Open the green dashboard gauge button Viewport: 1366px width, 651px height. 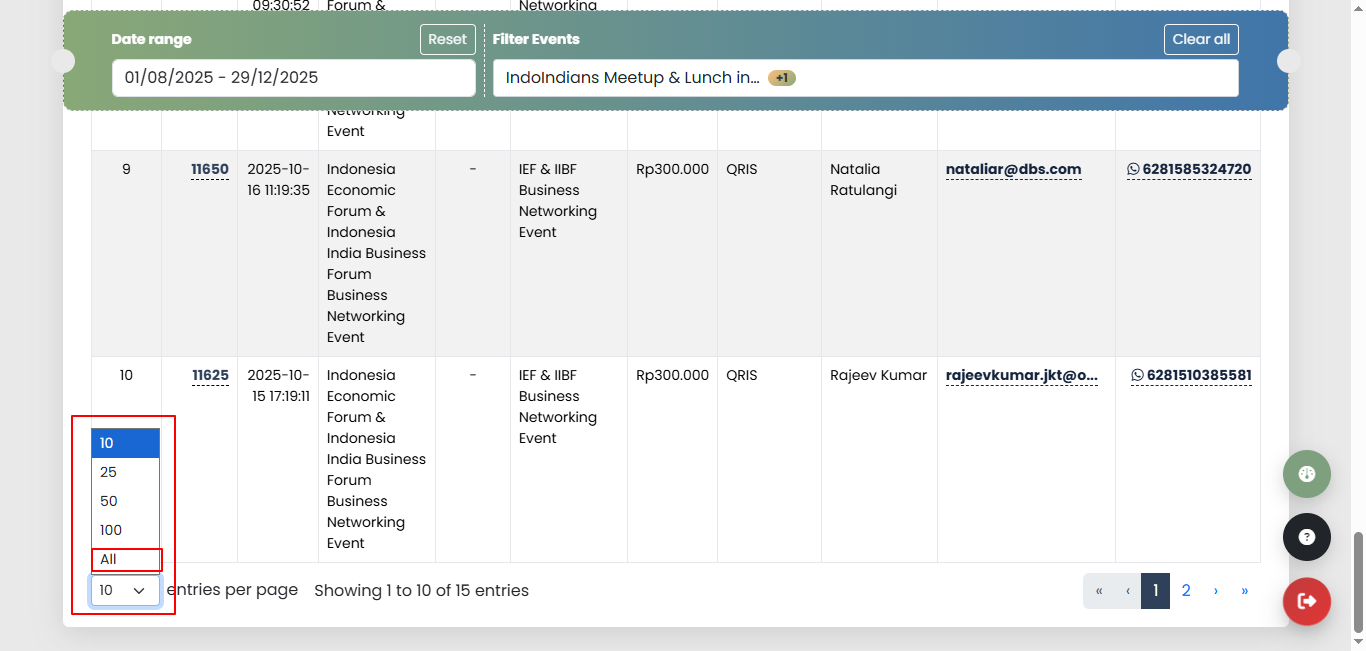click(1306, 474)
